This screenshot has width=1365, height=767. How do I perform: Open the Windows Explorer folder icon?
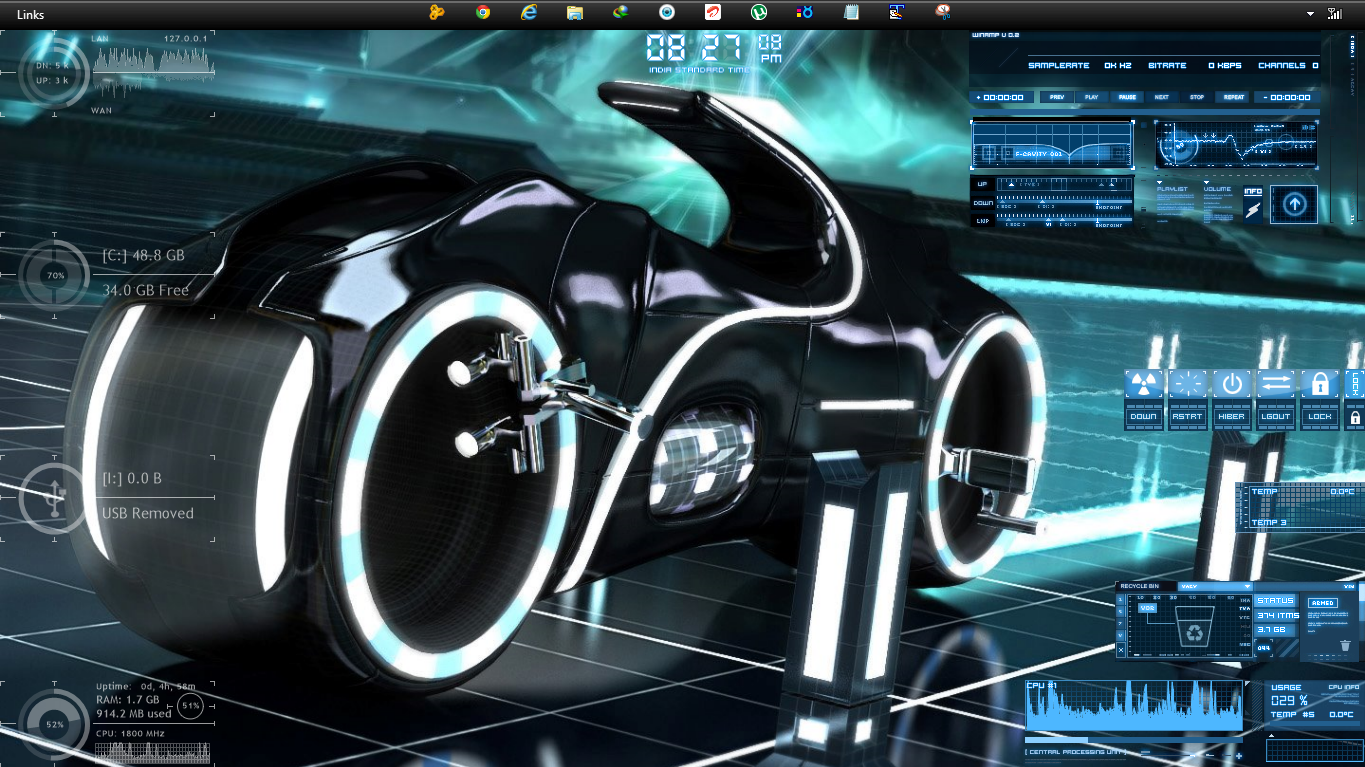[575, 13]
